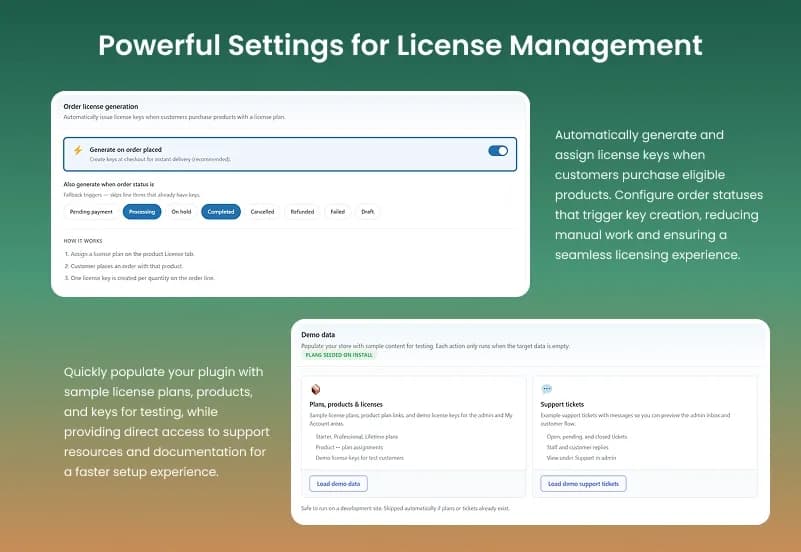
Task: Click 'Create keys at checkout for instant delivery' text
Action: click(x=160, y=159)
